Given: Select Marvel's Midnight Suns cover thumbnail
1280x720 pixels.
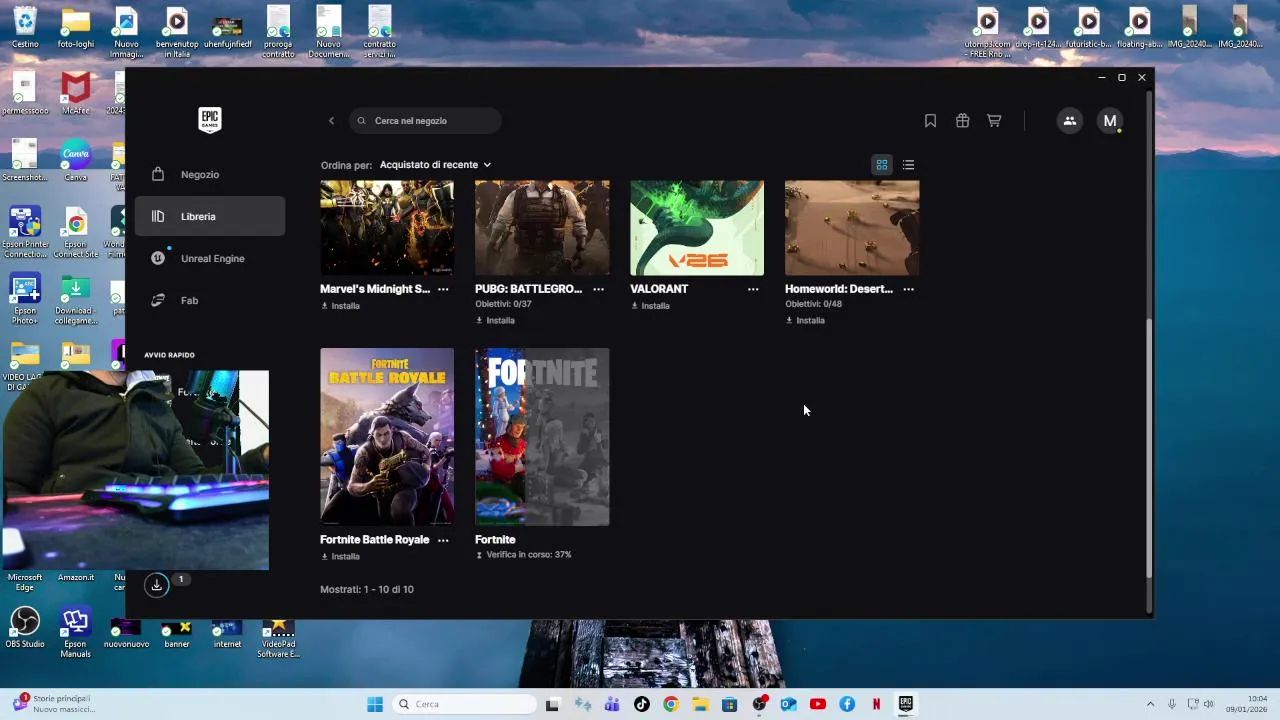Looking at the screenshot, I should point(387,228).
